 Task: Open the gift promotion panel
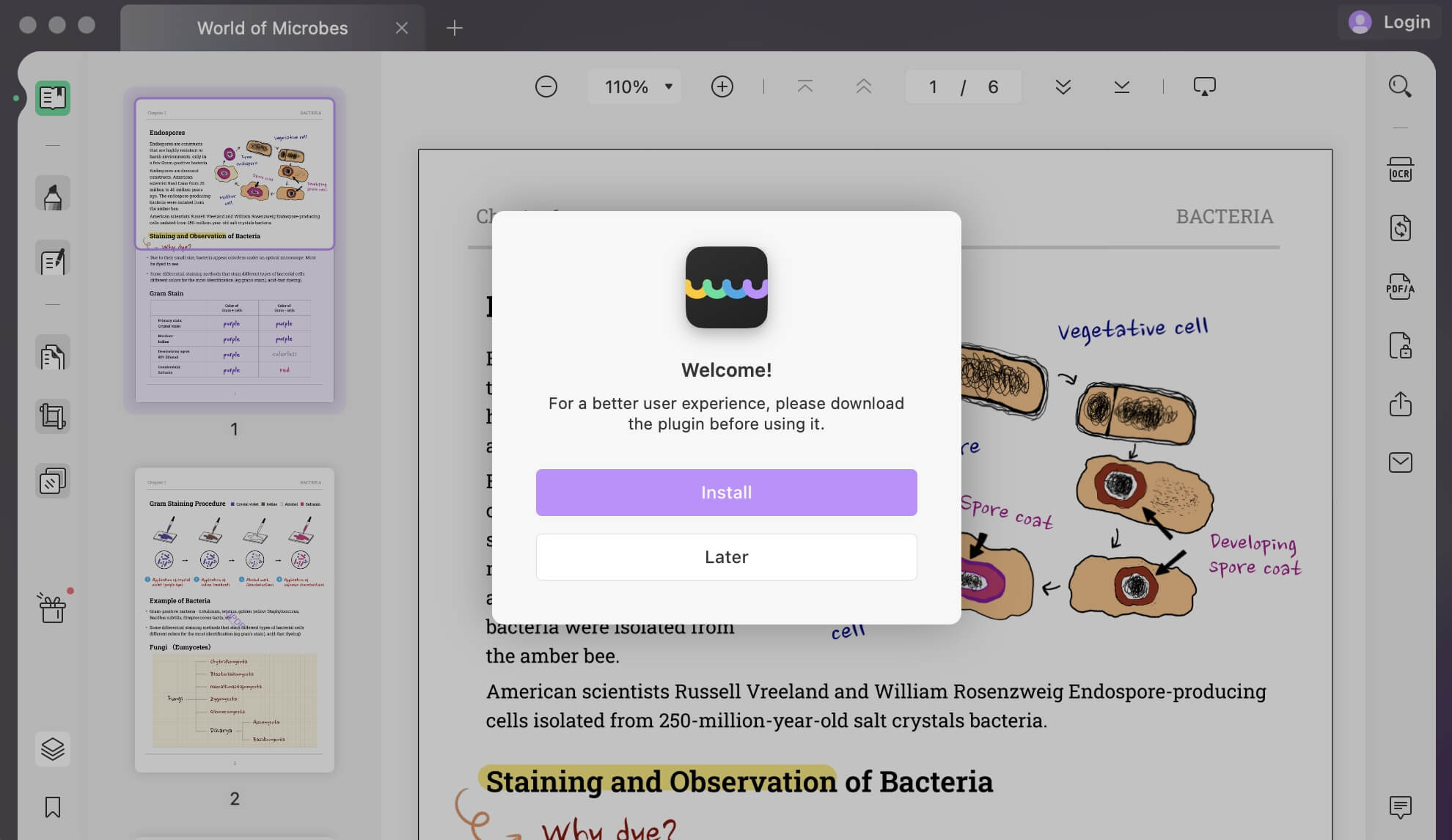(52, 608)
